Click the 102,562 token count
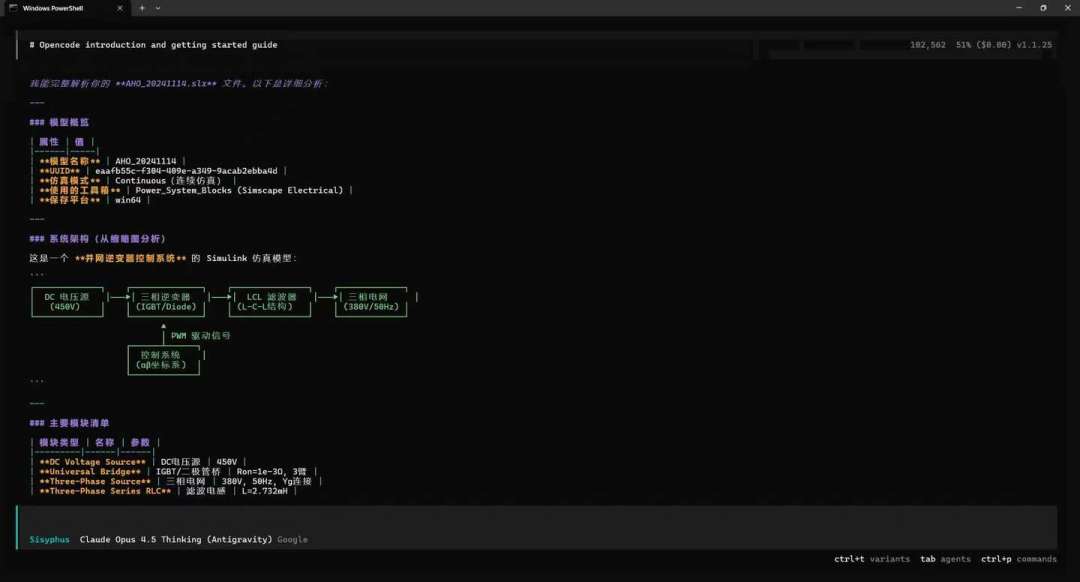 coord(928,45)
